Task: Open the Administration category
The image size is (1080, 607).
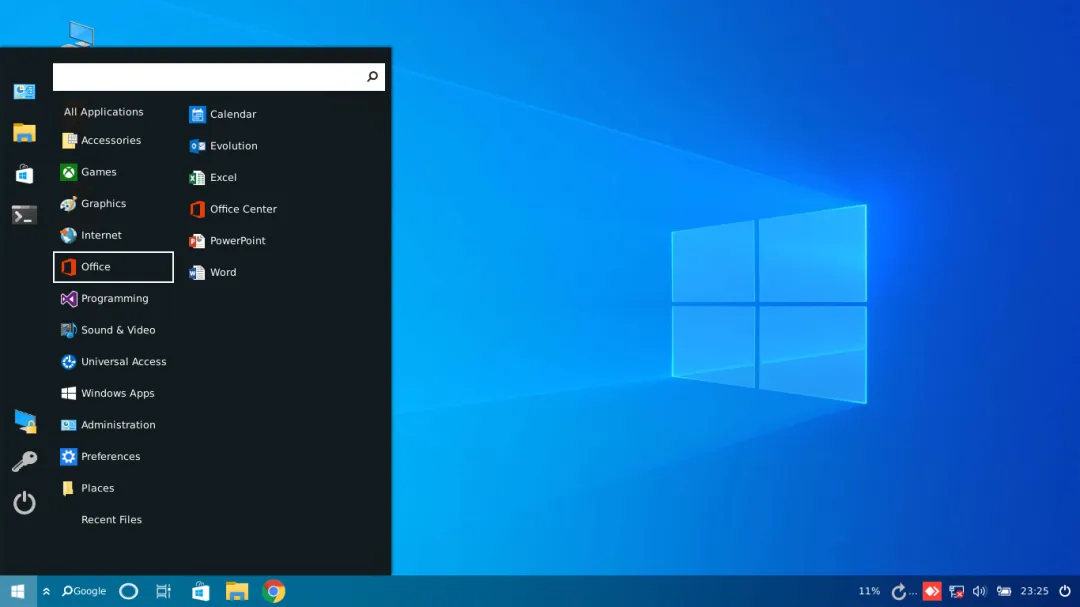Action: point(113,426)
